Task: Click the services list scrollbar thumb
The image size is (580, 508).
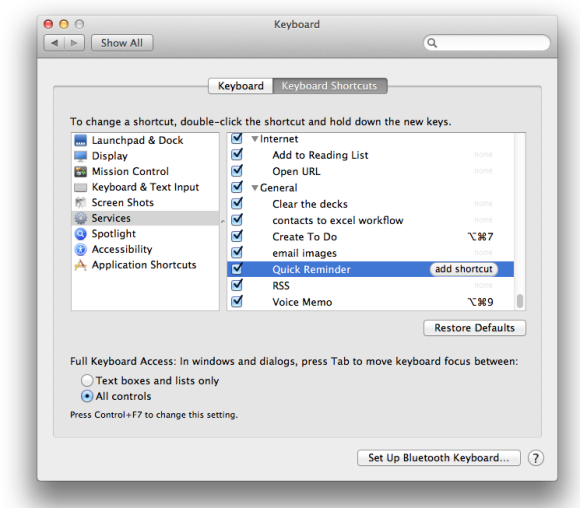Action: pyautogui.click(x=520, y=301)
